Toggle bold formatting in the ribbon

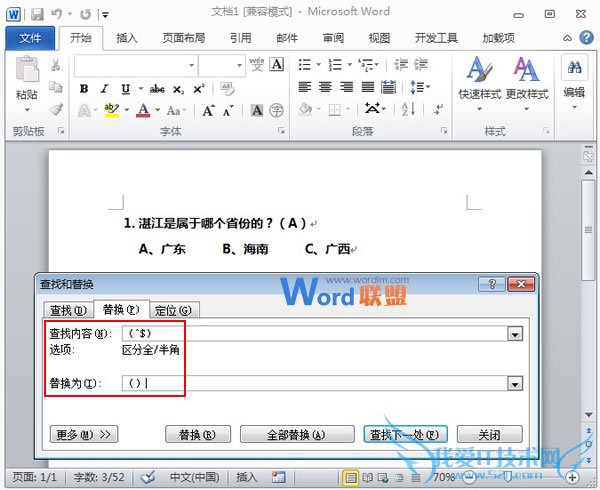click(x=84, y=89)
